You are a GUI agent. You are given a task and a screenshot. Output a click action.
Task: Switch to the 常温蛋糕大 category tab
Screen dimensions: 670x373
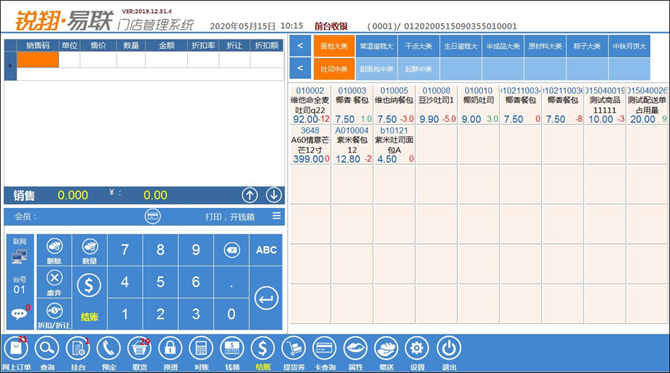[x=376, y=46]
